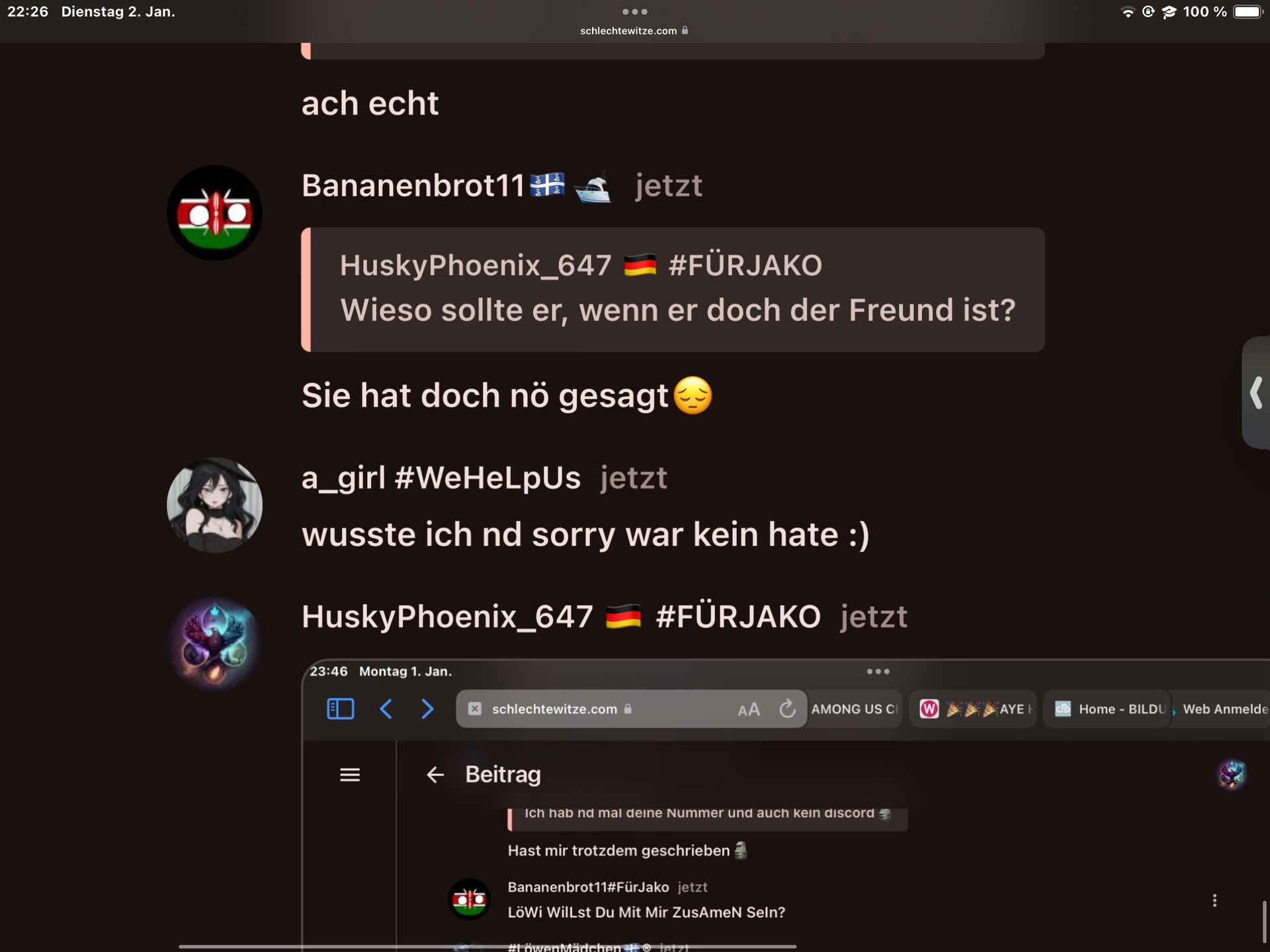Select the Home - BILDU tab
The width and height of the screenshot is (1270, 952).
(1108, 709)
